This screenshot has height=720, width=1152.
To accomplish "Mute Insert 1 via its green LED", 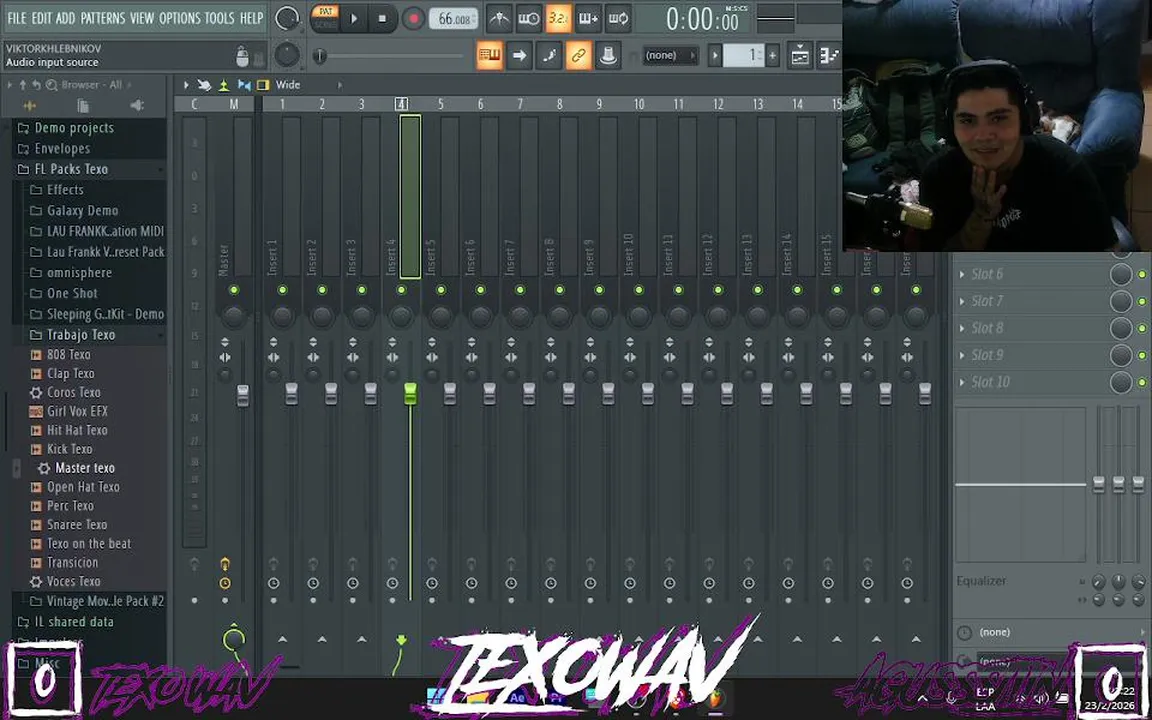I will pyautogui.click(x=282, y=290).
